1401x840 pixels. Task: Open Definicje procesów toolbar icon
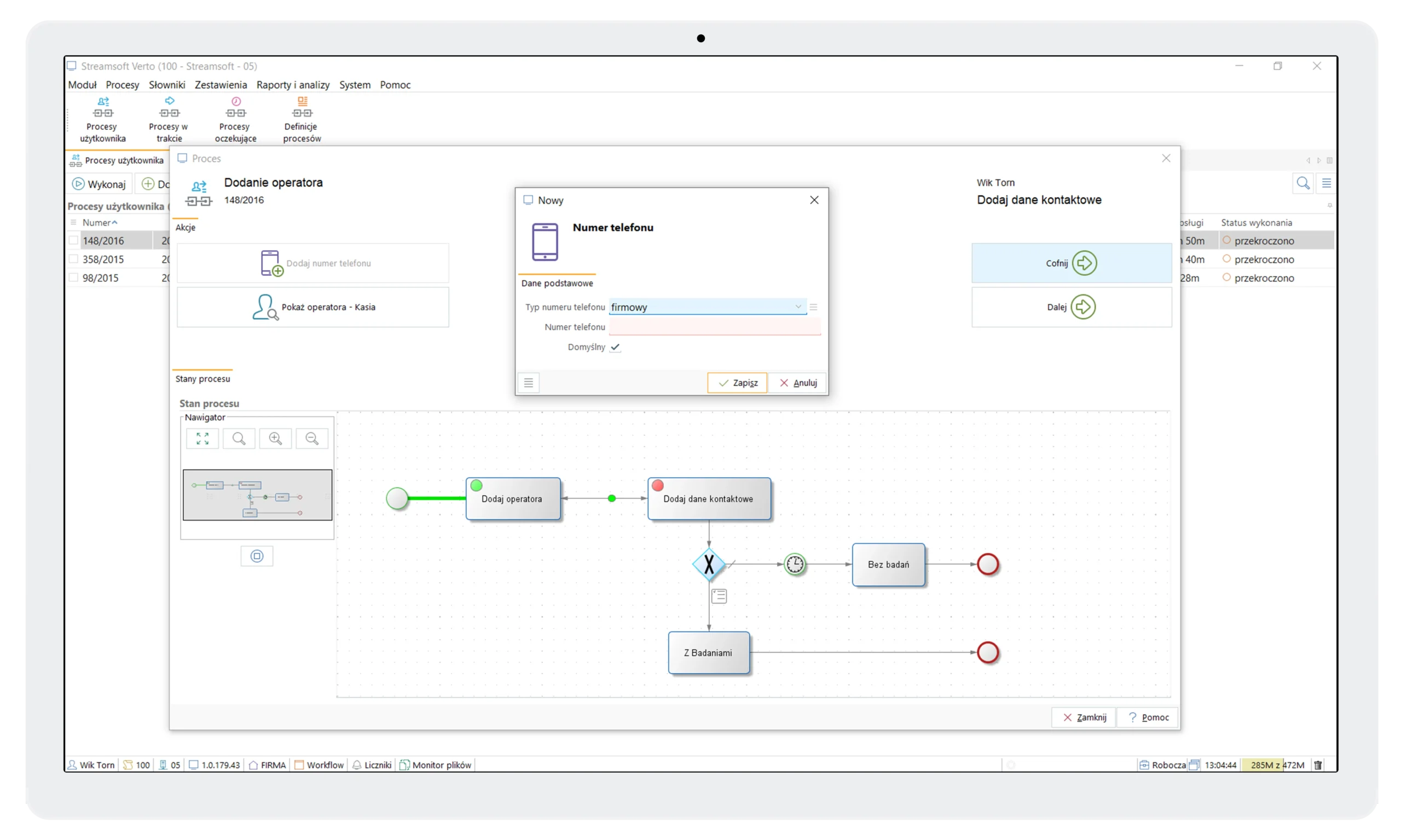(301, 119)
